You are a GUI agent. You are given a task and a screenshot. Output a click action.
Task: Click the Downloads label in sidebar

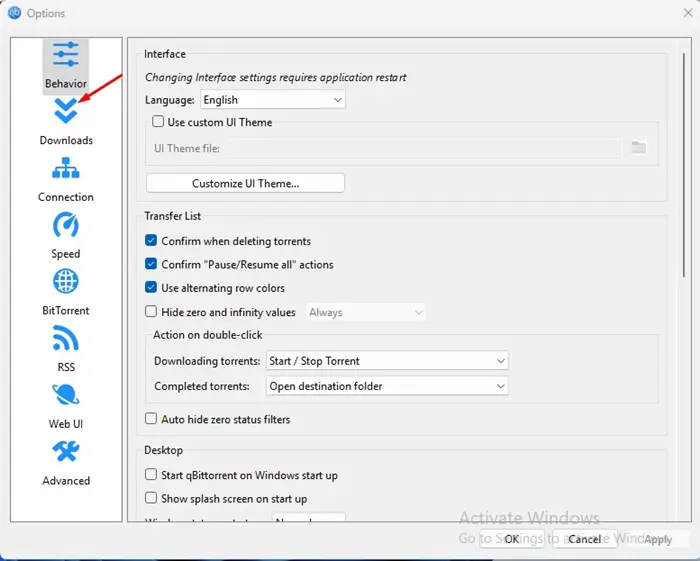(x=66, y=140)
